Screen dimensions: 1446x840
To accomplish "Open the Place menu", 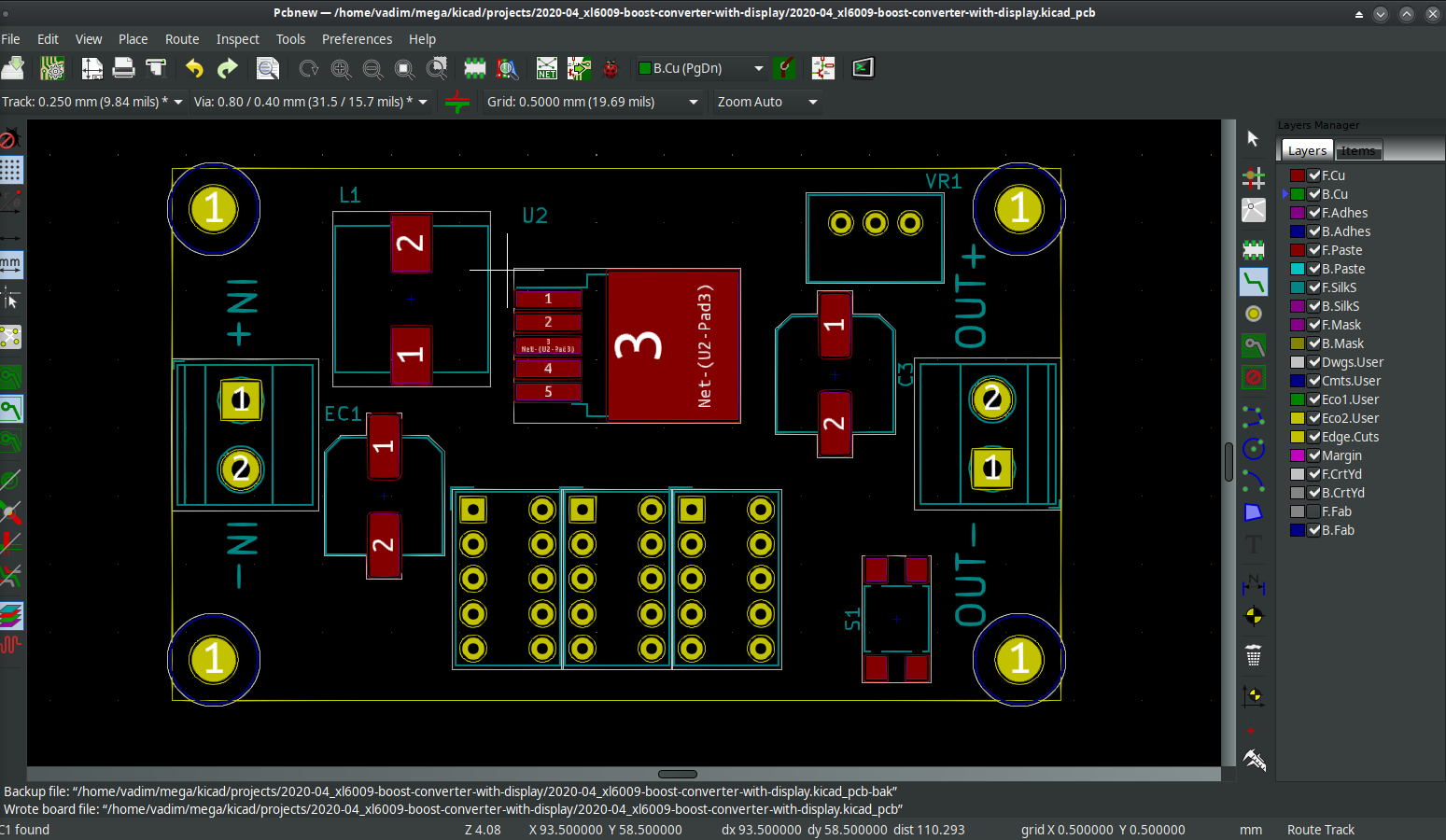I will (133, 39).
